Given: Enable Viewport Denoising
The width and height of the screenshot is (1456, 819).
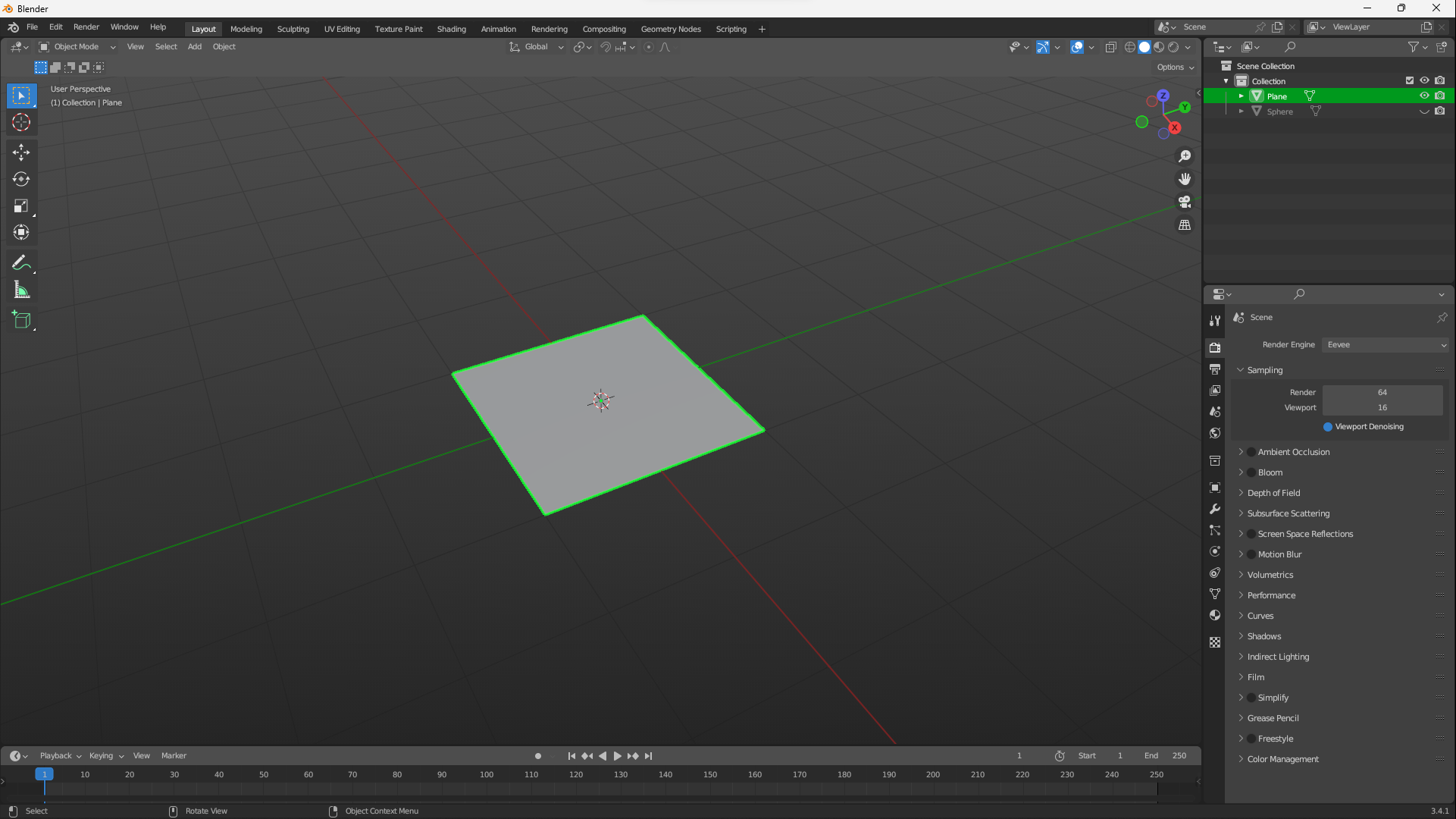Looking at the screenshot, I should (x=1328, y=427).
